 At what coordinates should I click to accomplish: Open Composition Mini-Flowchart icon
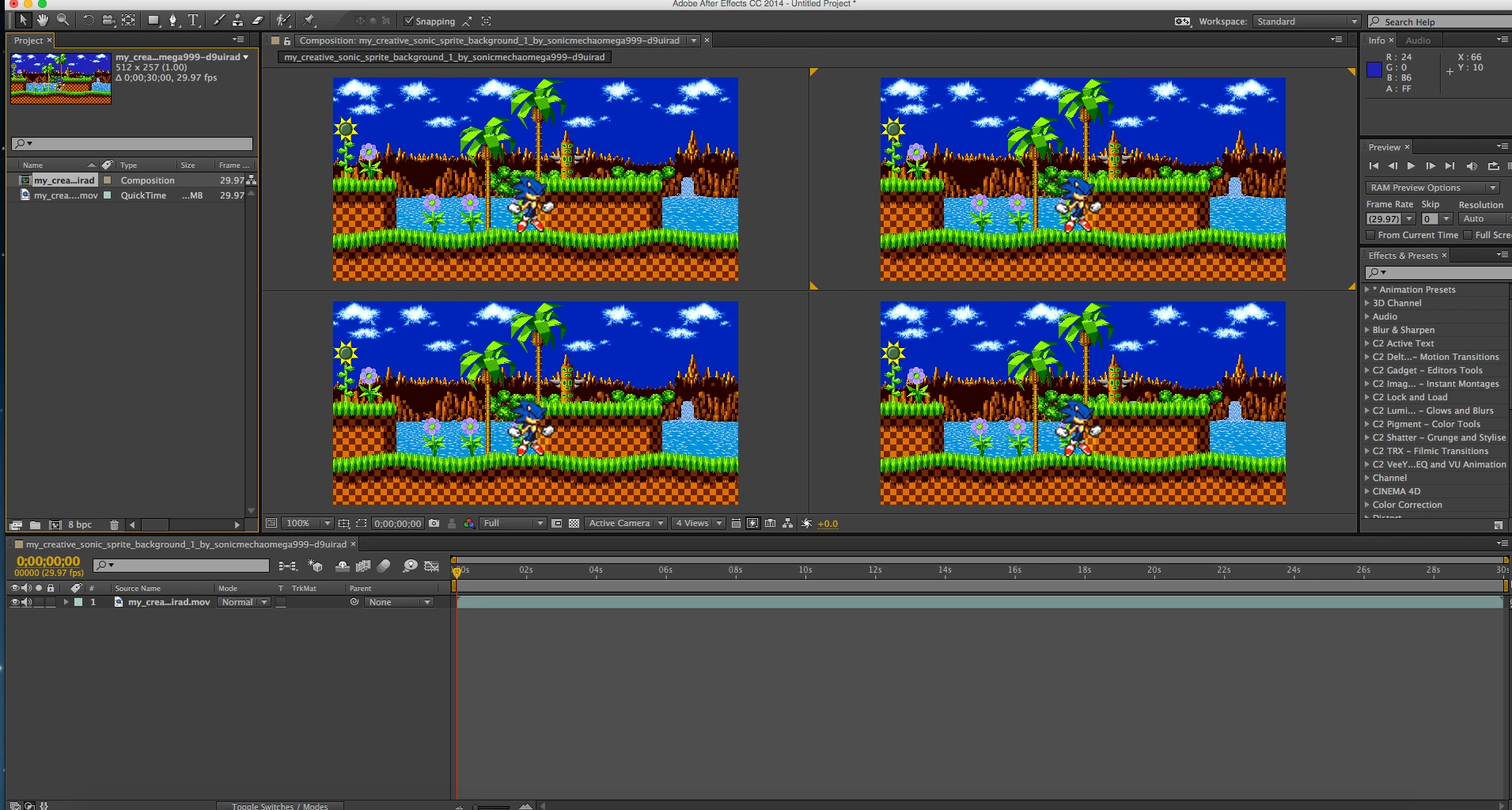pos(288,566)
